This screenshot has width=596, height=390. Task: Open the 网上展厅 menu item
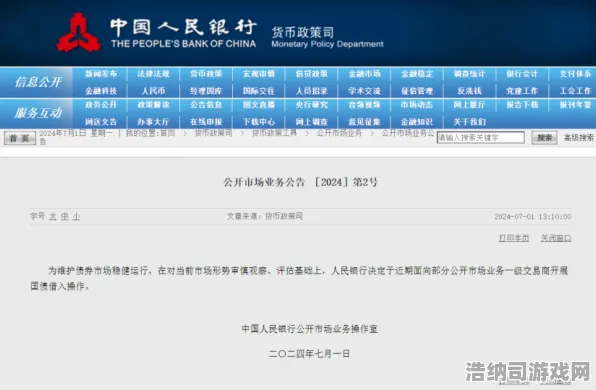coord(469,105)
